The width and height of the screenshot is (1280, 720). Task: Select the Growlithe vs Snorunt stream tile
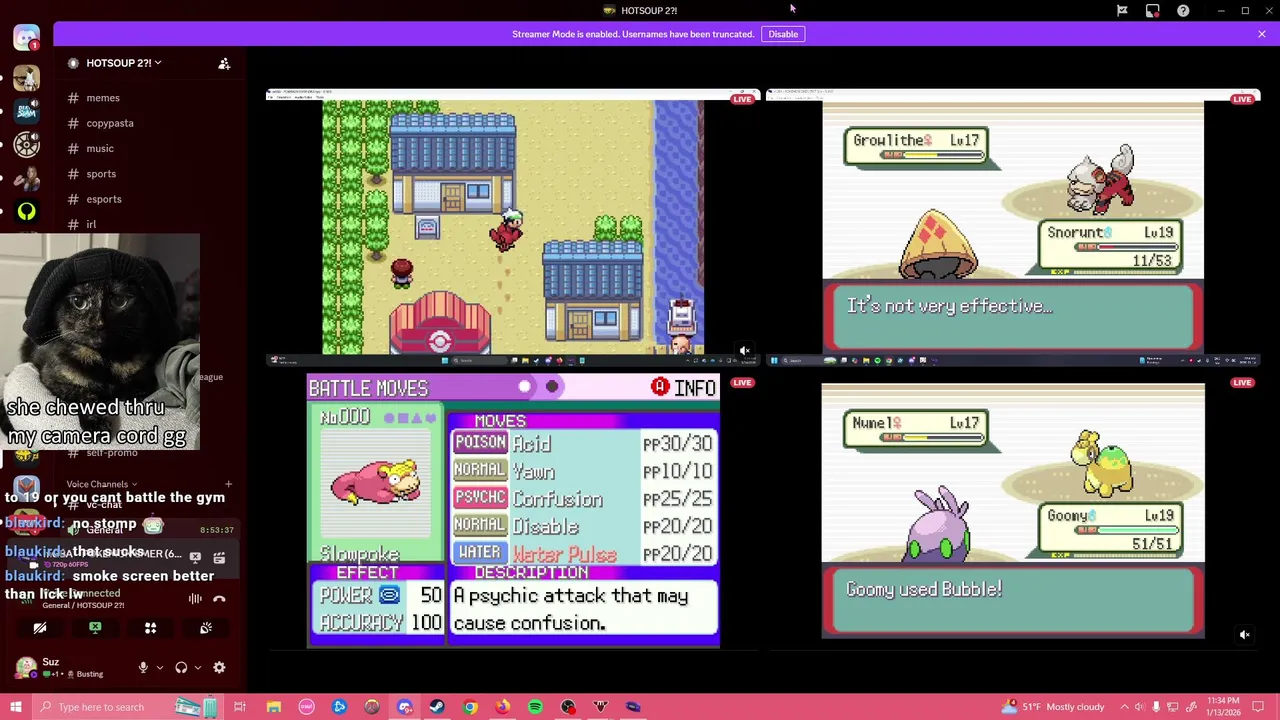pyautogui.click(x=1013, y=227)
